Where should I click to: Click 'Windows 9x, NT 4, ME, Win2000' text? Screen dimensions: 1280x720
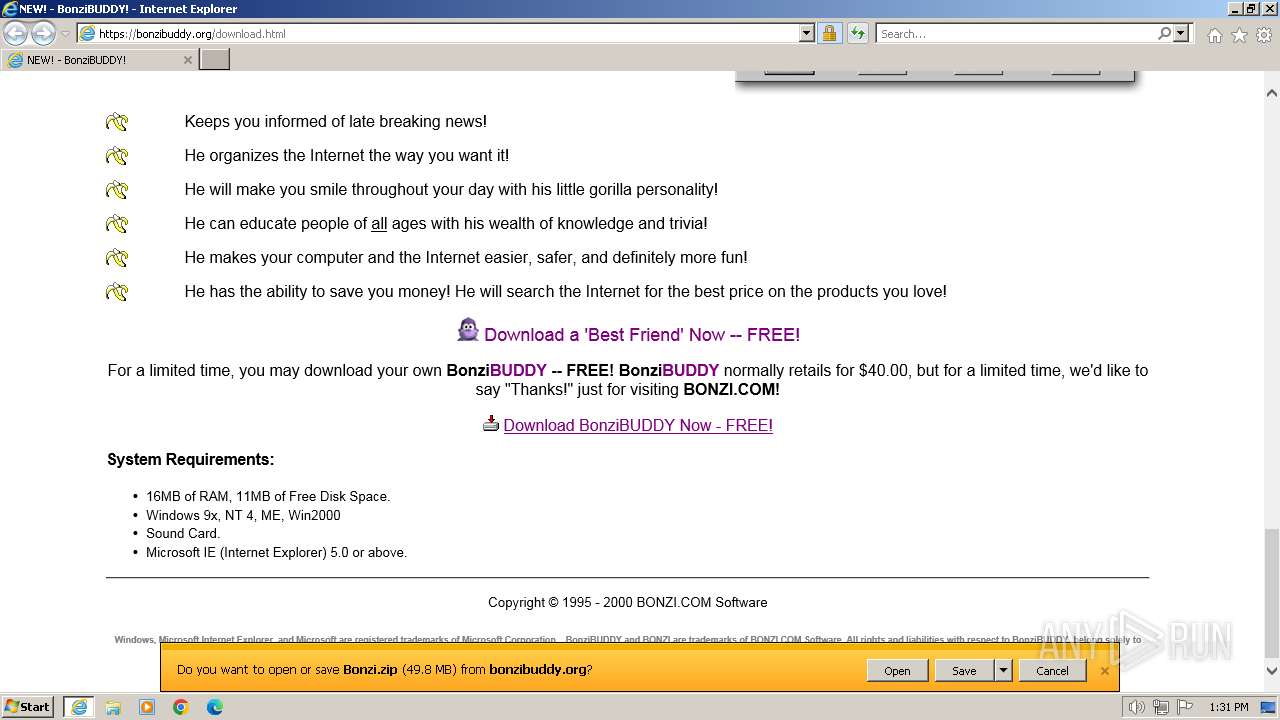[243, 515]
